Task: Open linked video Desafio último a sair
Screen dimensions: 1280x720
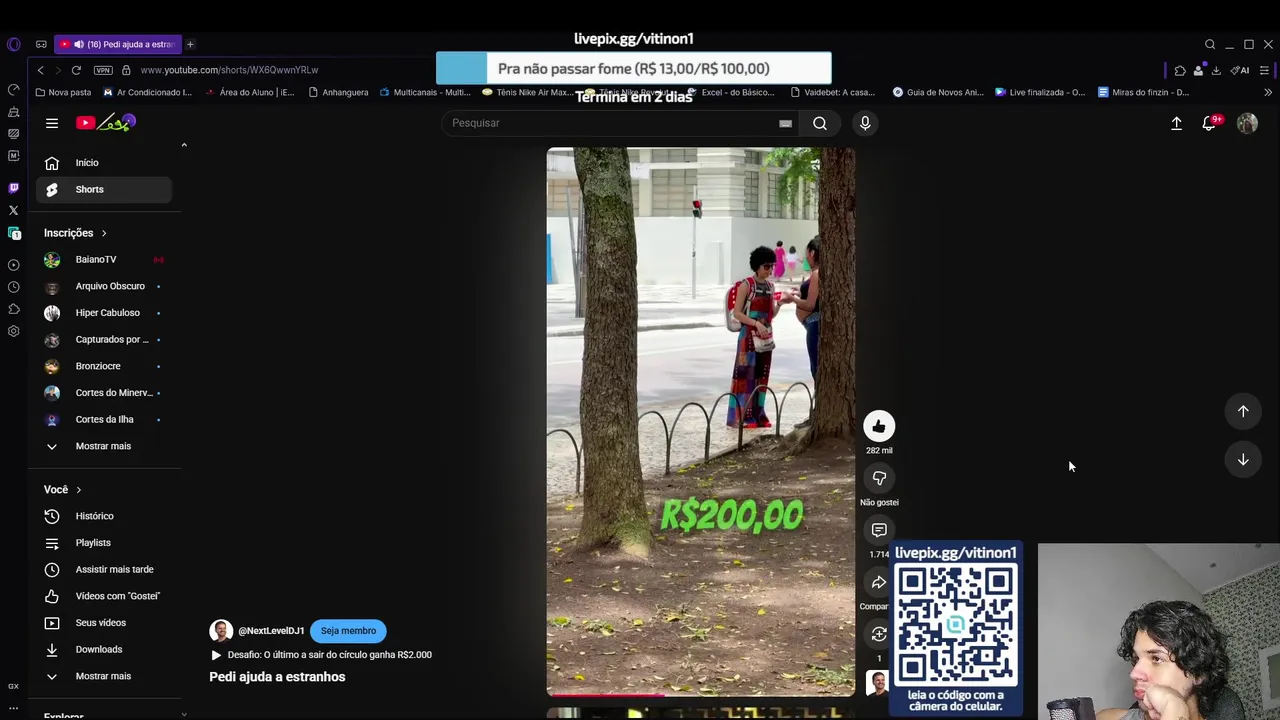Action: click(321, 655)
